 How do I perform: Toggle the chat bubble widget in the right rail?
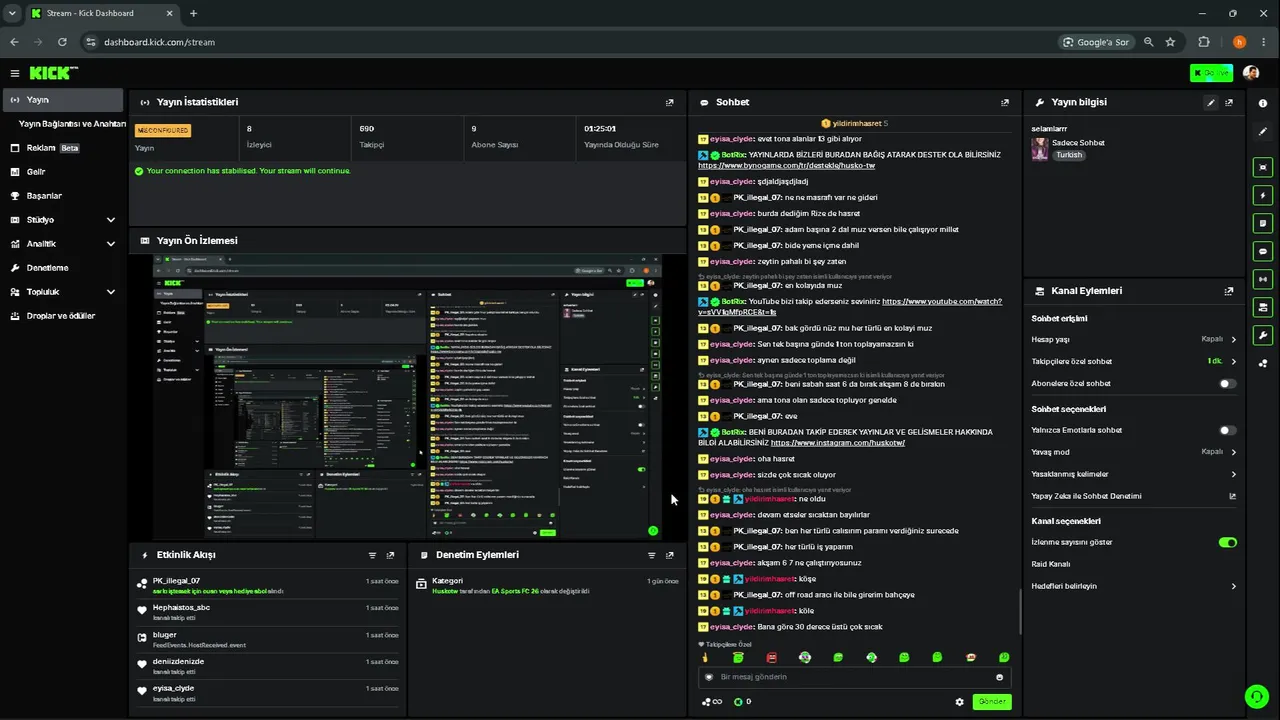click(x=1263, y=251)
